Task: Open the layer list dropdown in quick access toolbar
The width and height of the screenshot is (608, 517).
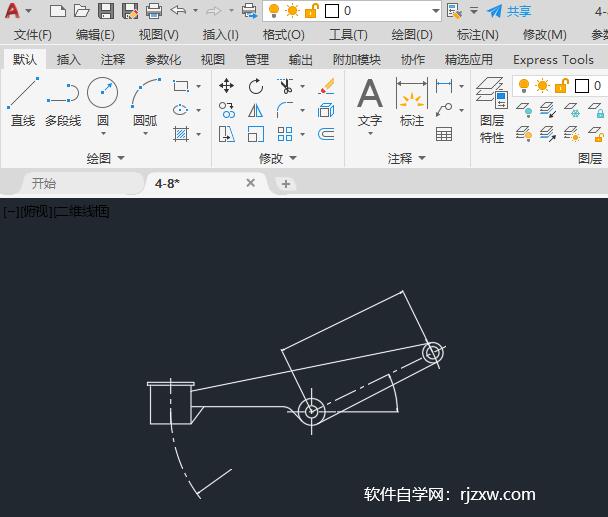Action: click(436, 11)
